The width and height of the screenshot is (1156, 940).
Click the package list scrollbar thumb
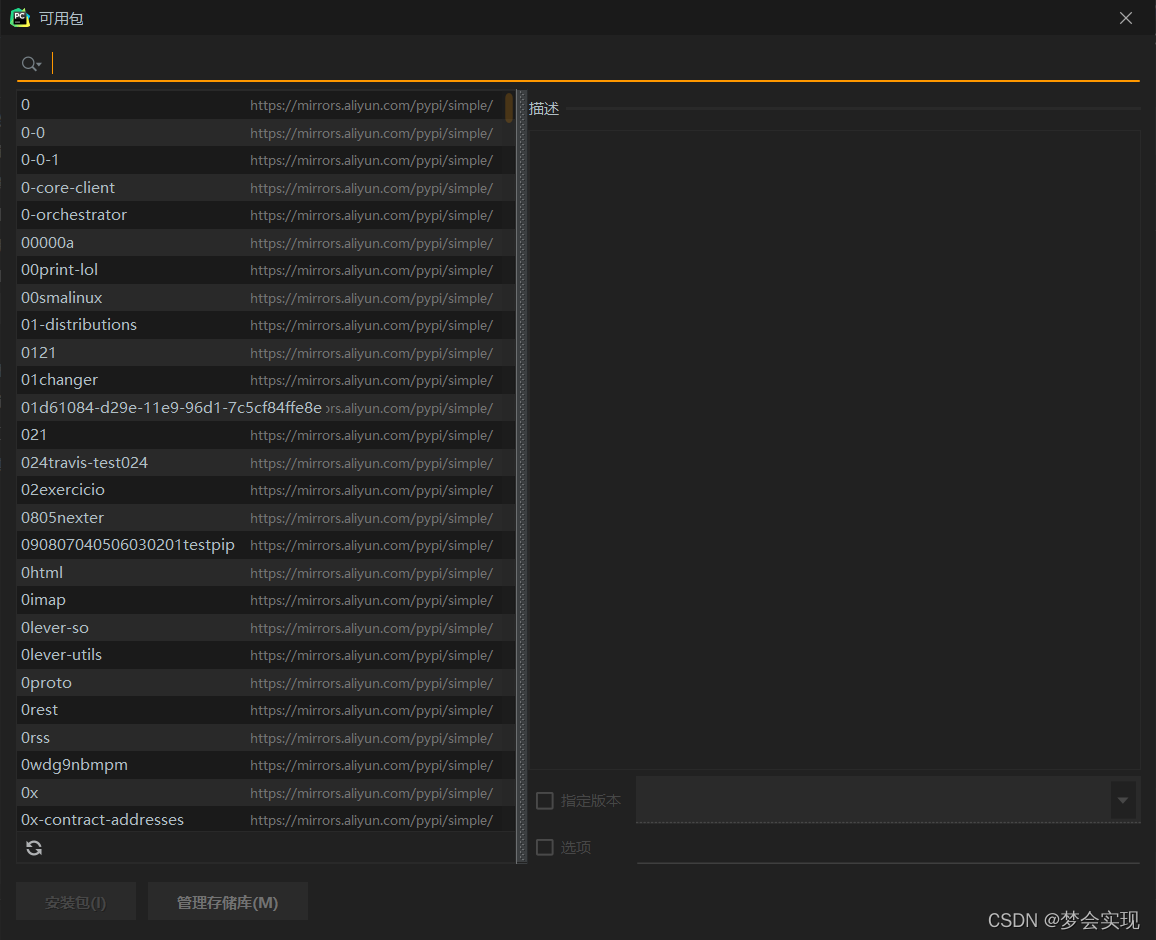pos(509,108)
